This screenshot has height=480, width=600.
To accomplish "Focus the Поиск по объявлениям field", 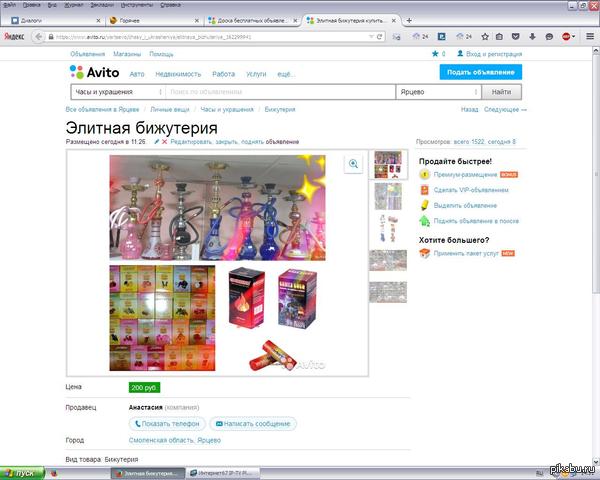I will tap(280, 92).
